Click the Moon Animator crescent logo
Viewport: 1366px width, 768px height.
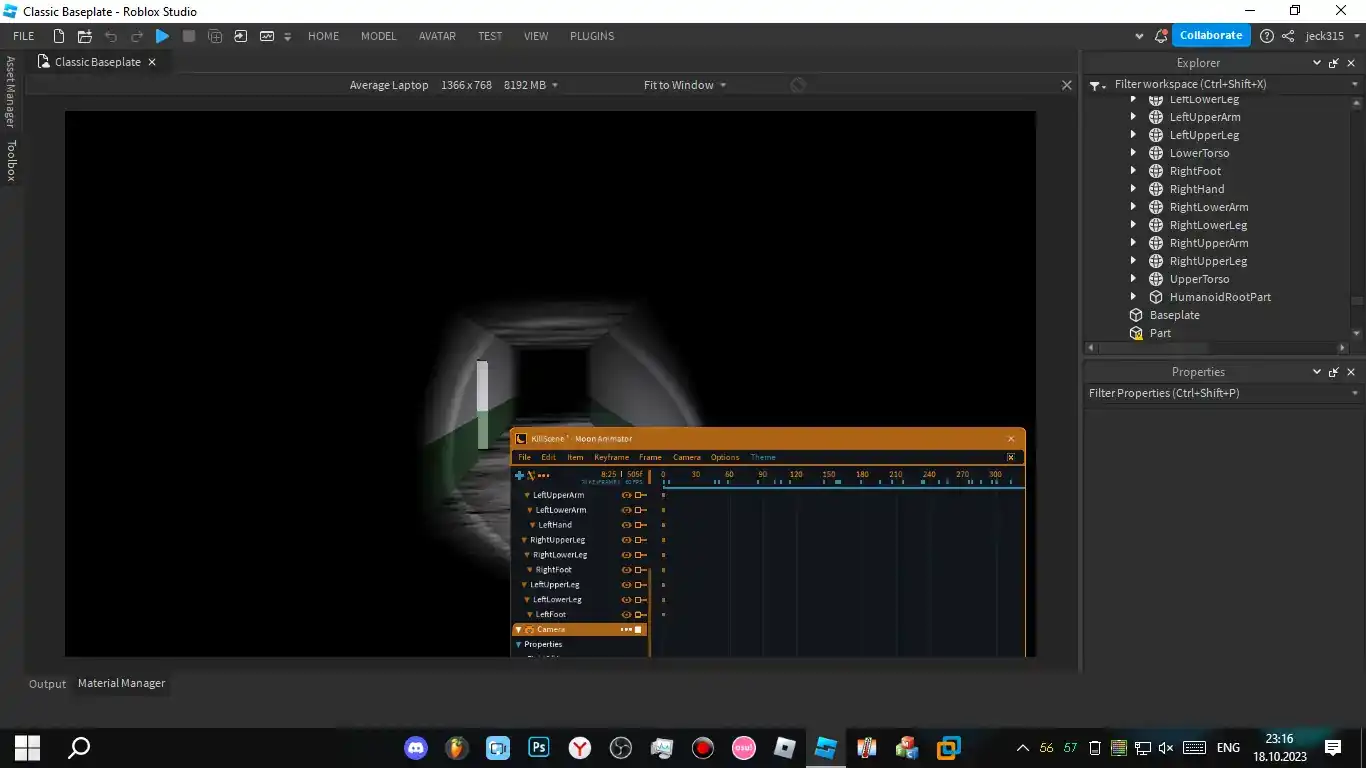click(x=521, y=439)
